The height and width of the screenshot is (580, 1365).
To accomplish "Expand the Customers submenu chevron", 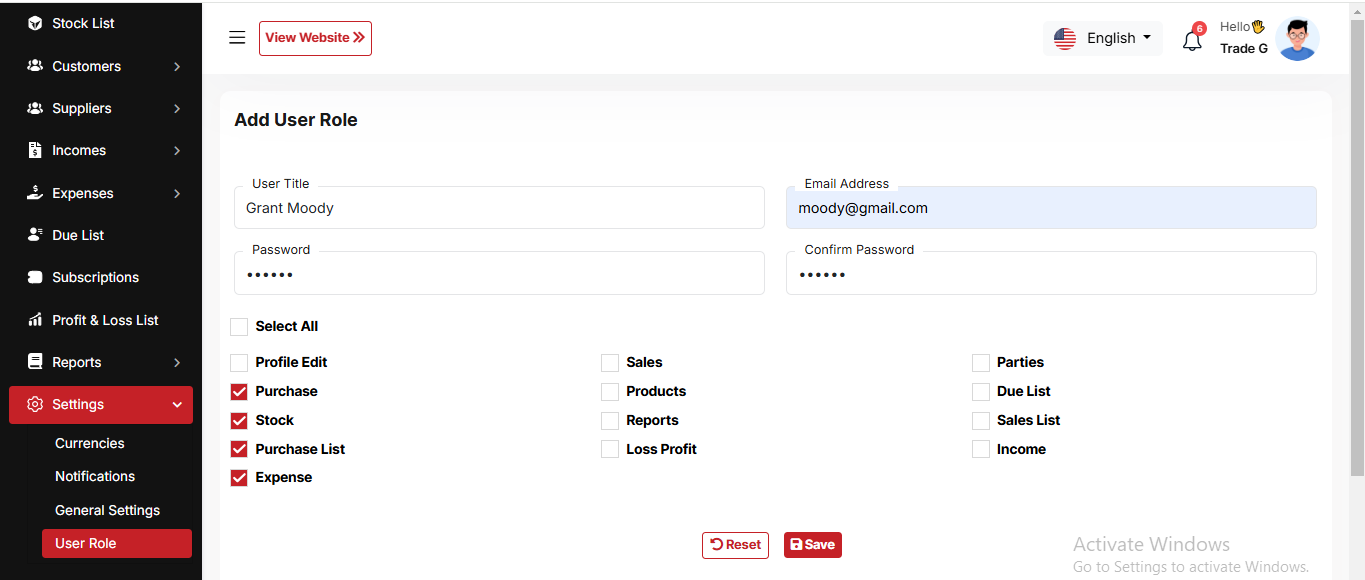I will tap(177, 66).
